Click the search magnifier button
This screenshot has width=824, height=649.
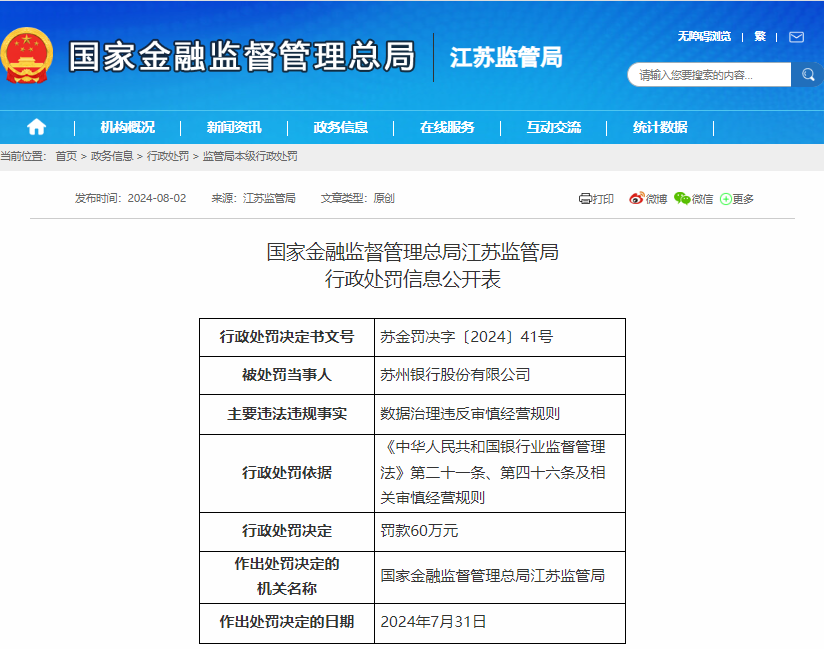tap(808, 75)
